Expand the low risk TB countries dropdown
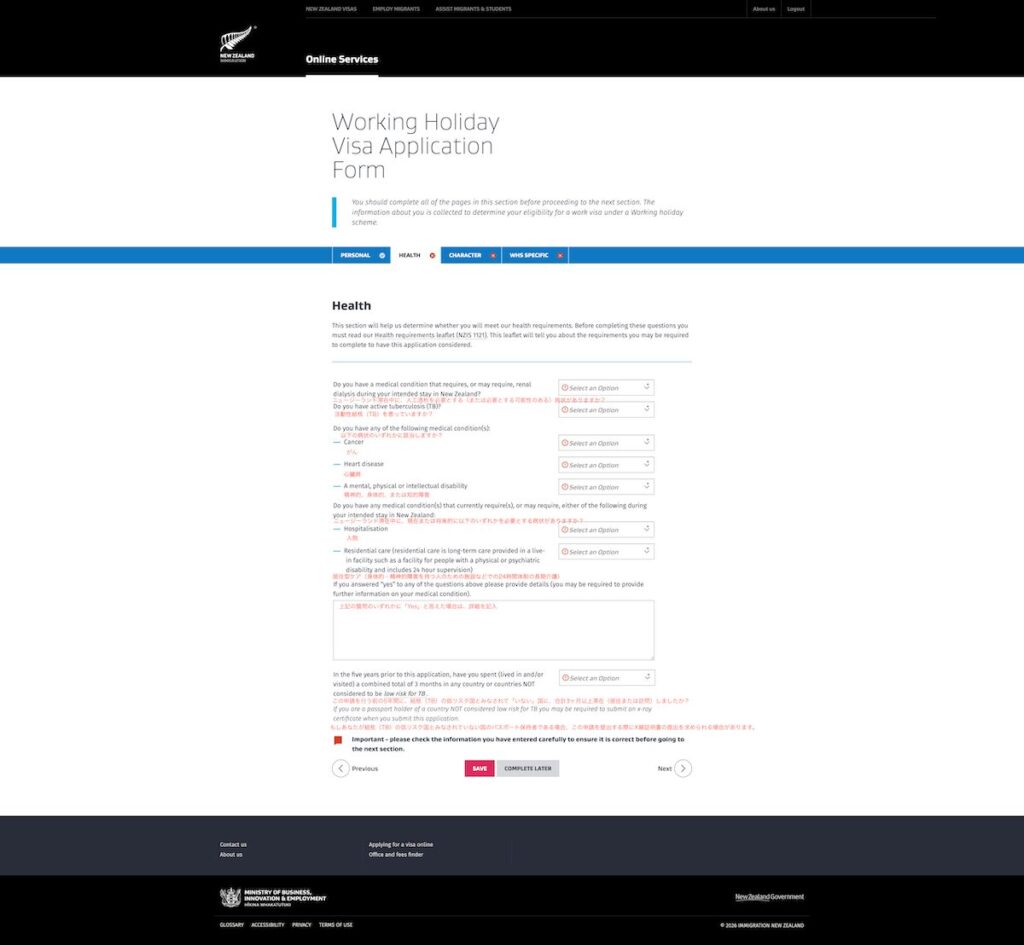 [606, 678]
